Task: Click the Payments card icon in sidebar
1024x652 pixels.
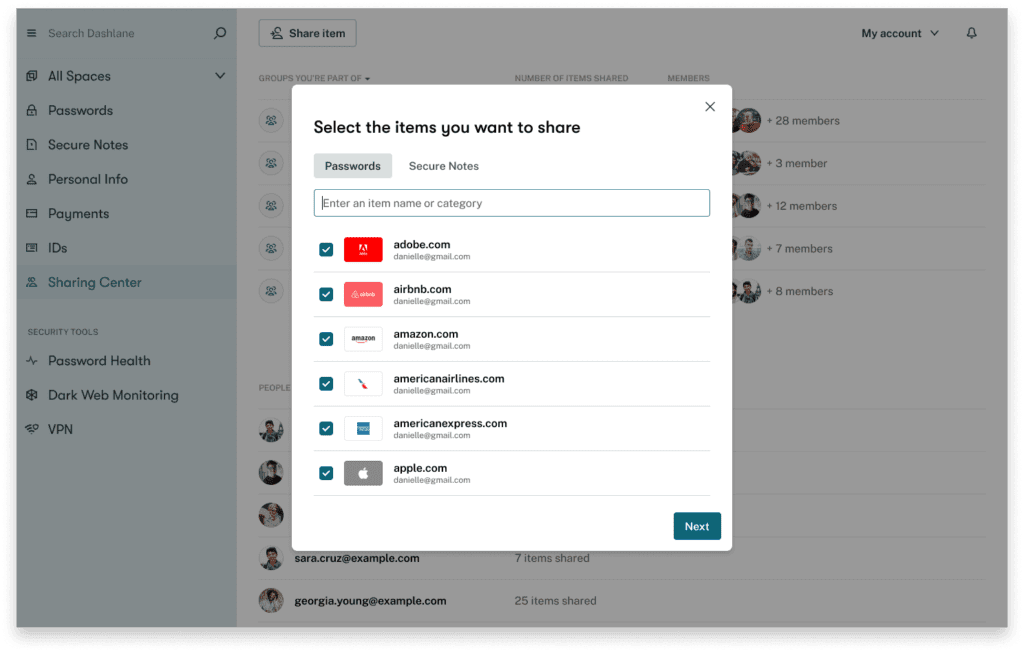Action: click(x=31, y=213)
